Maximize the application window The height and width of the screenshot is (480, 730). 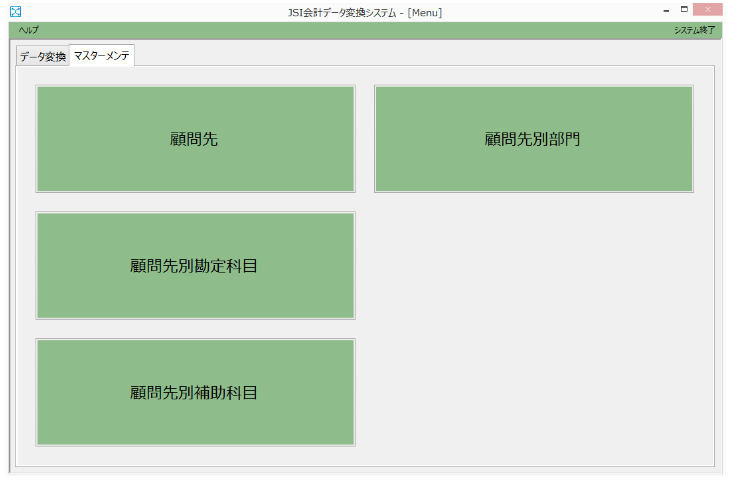point(684,10)
